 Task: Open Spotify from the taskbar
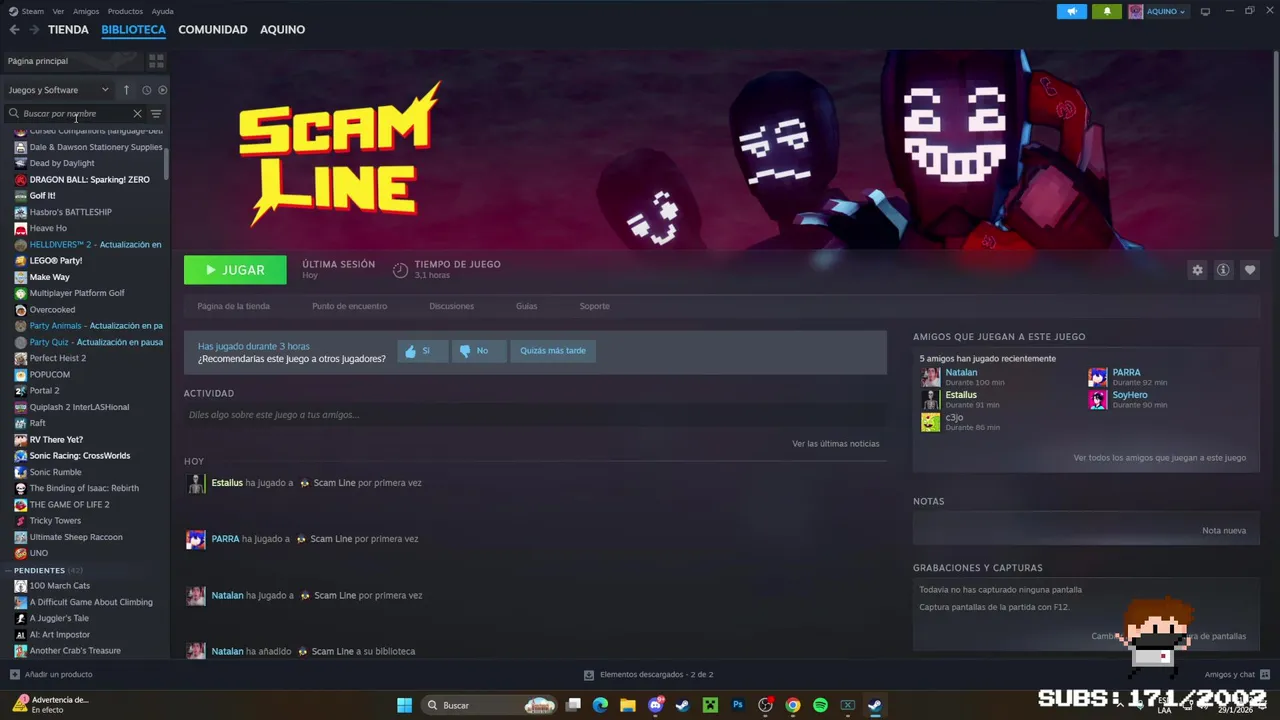[x=820, y=705]
